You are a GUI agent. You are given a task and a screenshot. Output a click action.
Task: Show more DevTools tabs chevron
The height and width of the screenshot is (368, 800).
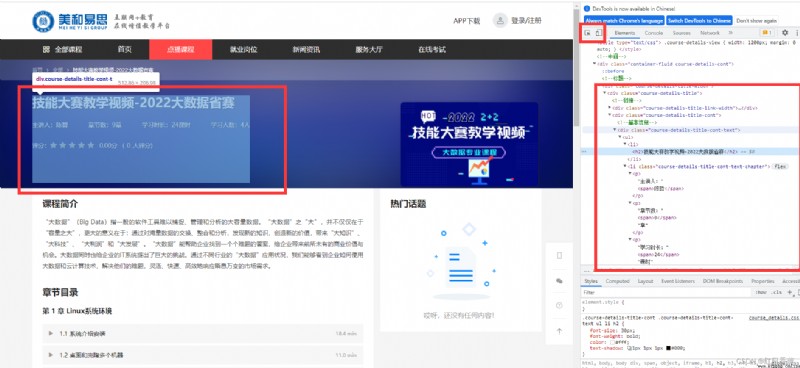[x=731, y=33]
